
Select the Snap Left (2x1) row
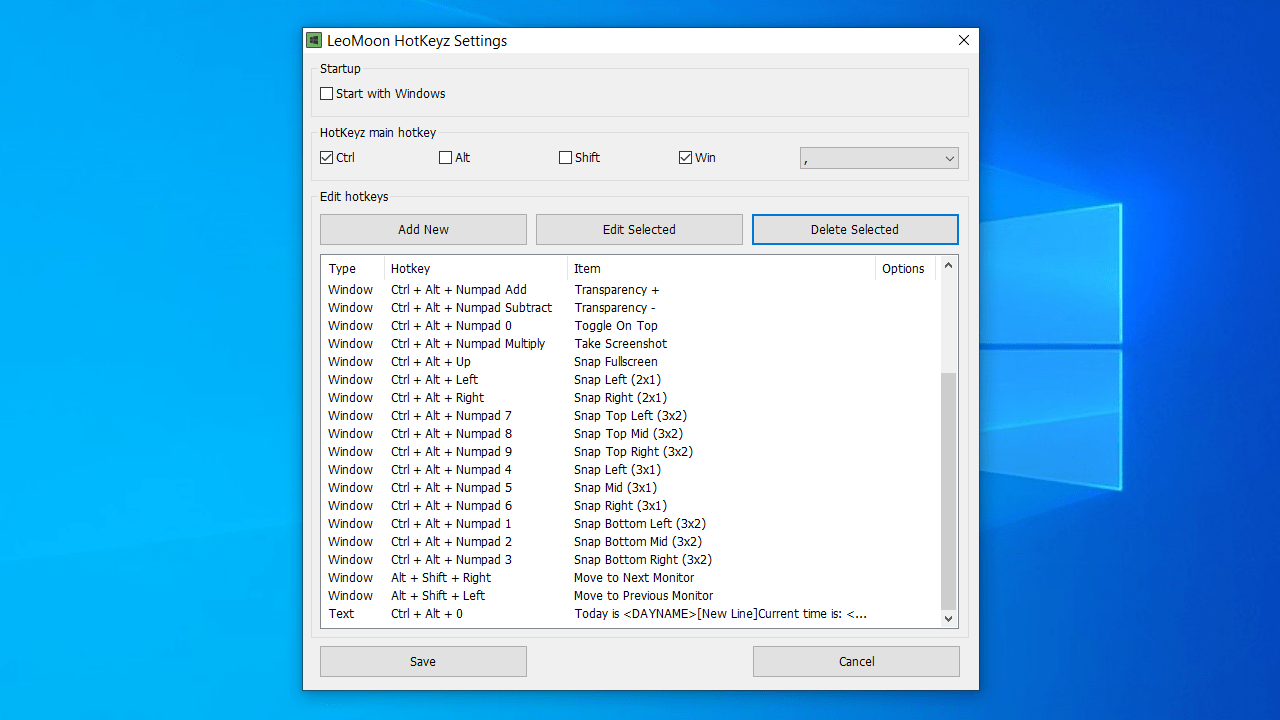[x=631, y=380]
